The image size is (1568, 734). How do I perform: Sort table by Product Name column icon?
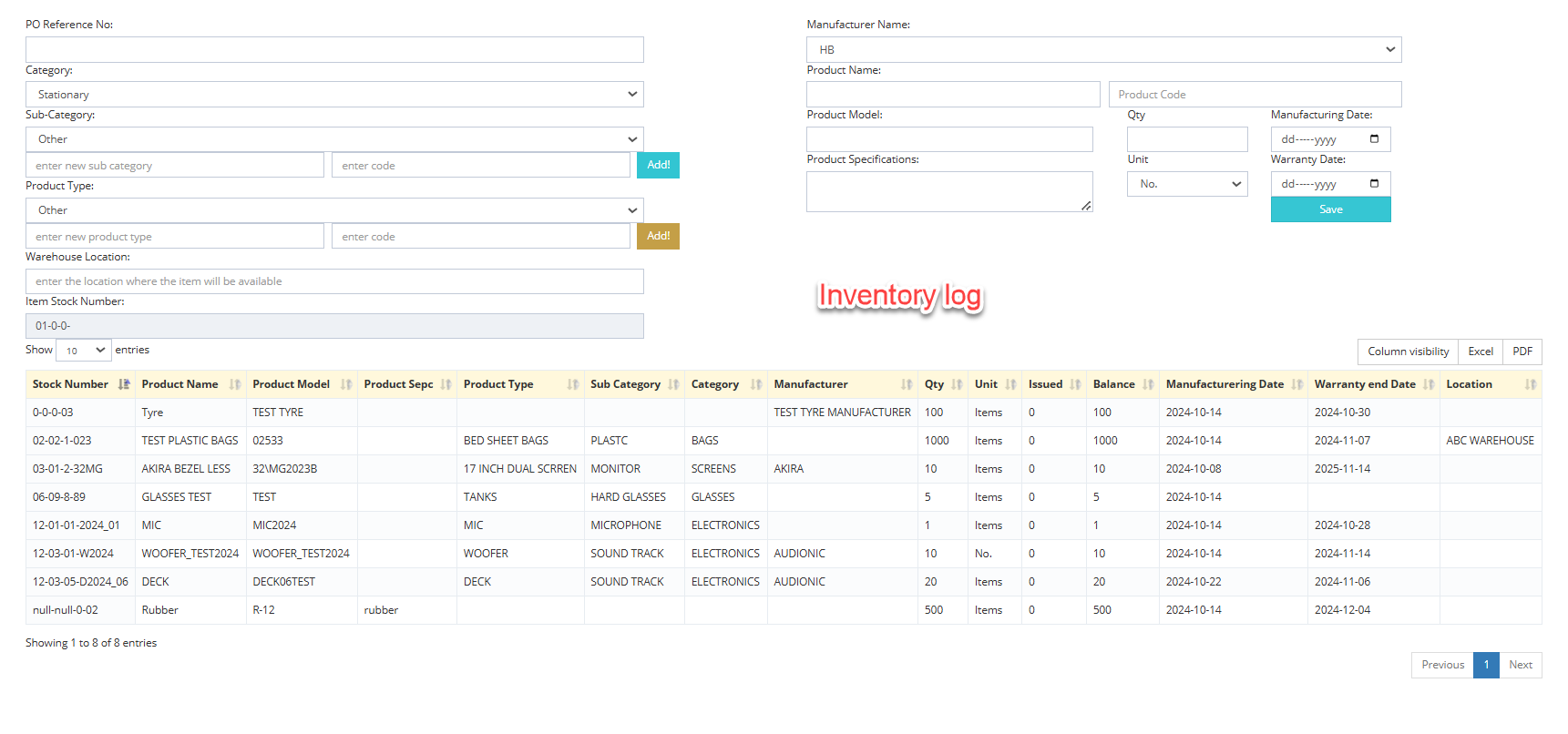235,384
